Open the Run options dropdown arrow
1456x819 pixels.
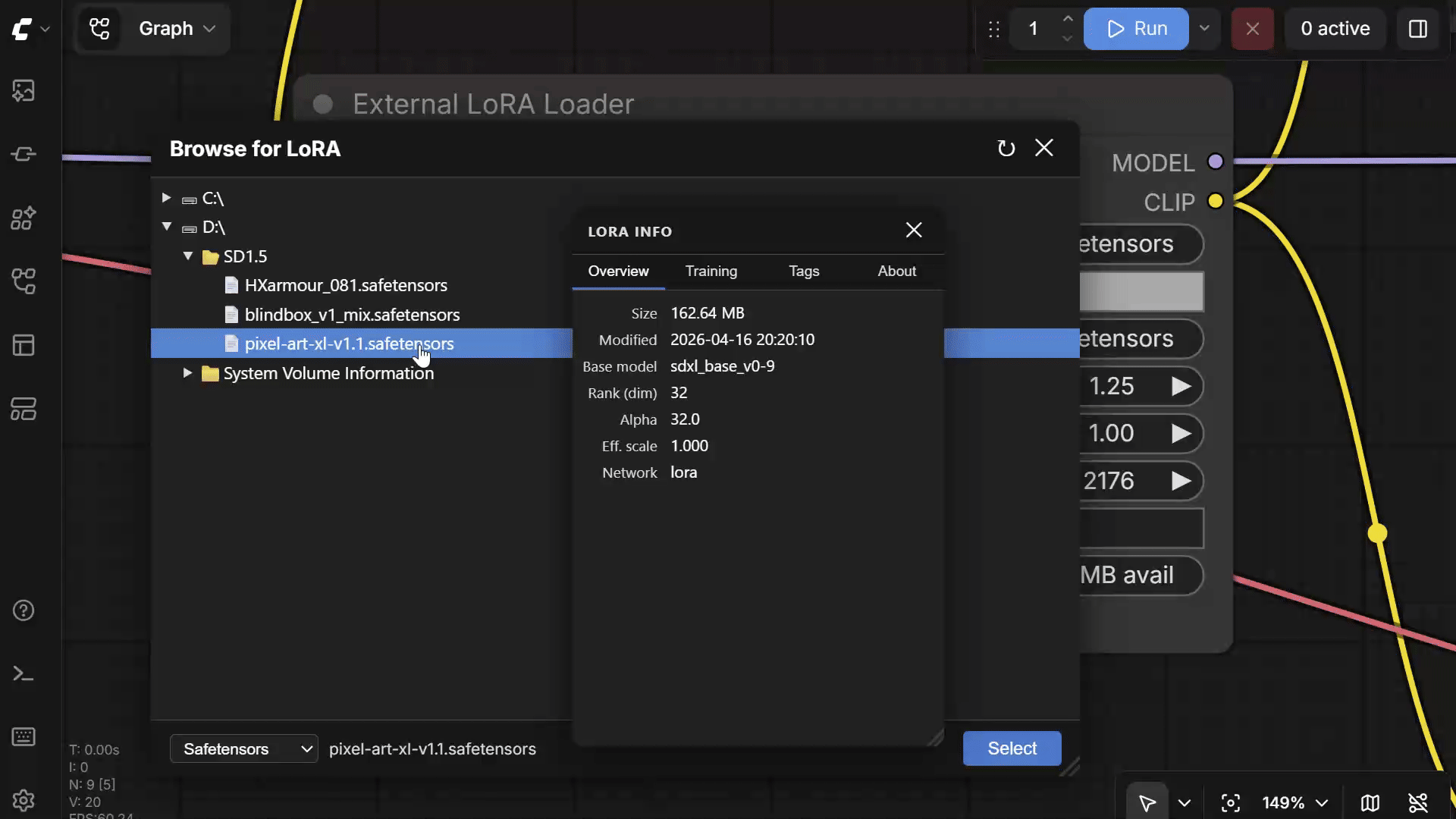pos(1204,29)
